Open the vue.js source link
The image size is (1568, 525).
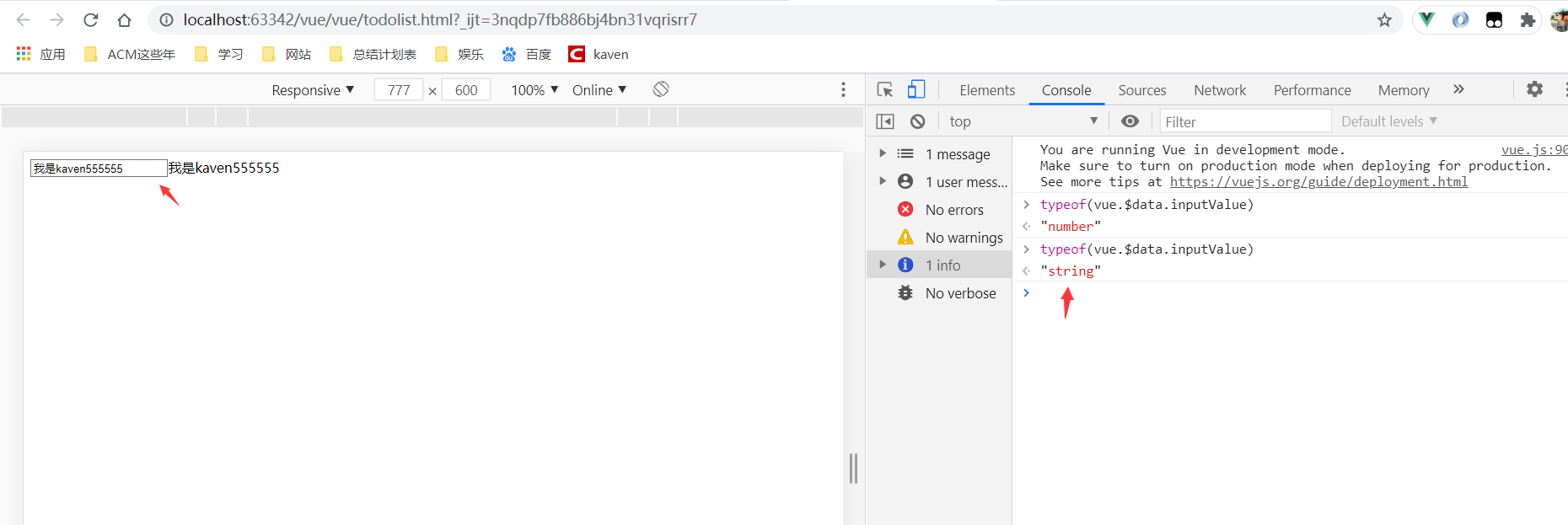click(1534, 150)
